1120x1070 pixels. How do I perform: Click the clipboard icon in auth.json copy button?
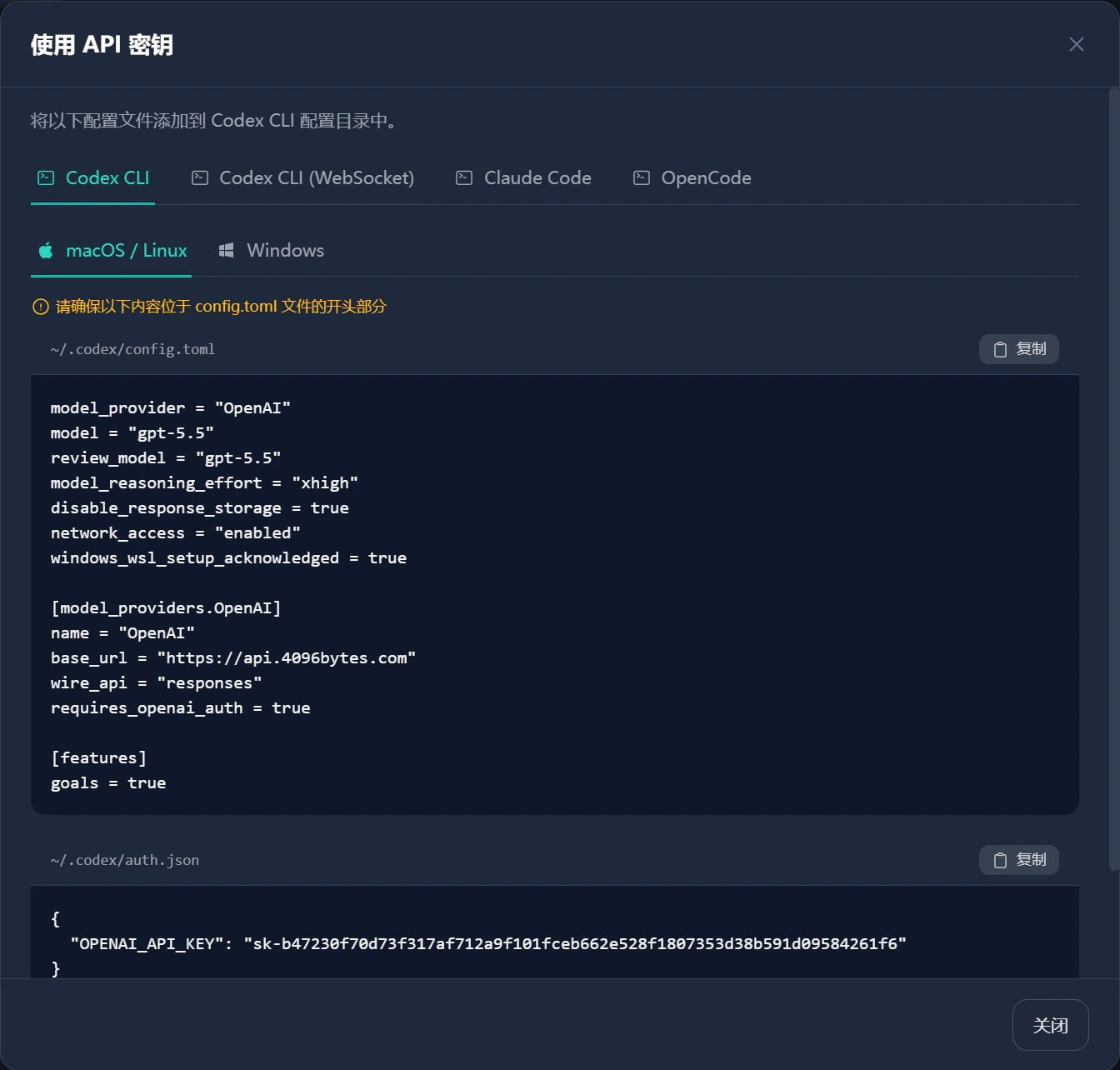click(x=1000, y=860)
